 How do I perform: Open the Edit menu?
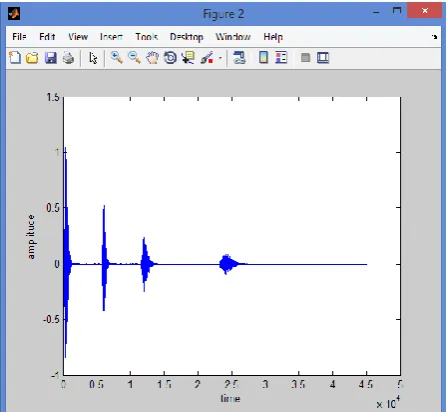coord(47,36)
